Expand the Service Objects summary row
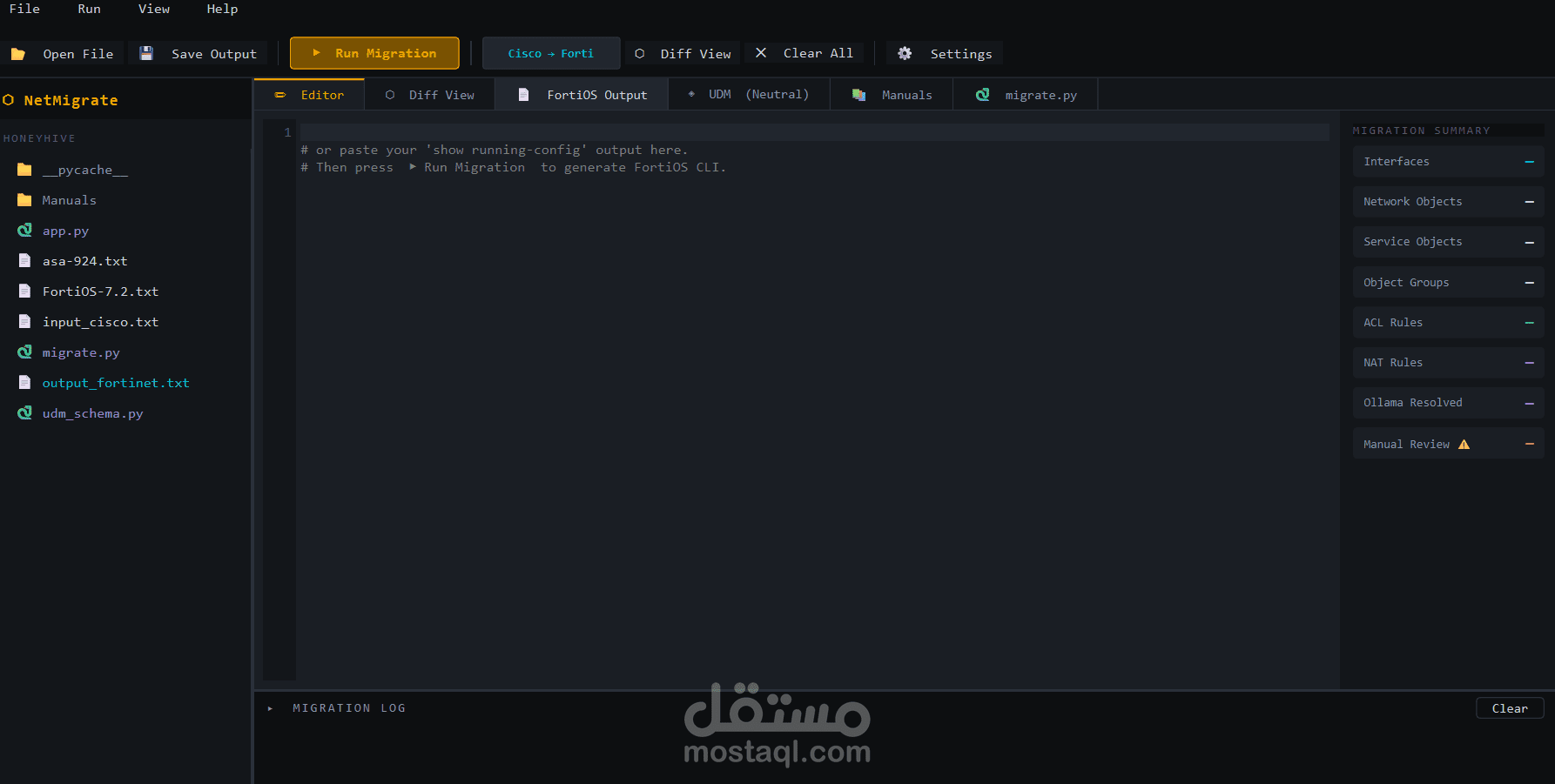 (x=1448, y=242)
